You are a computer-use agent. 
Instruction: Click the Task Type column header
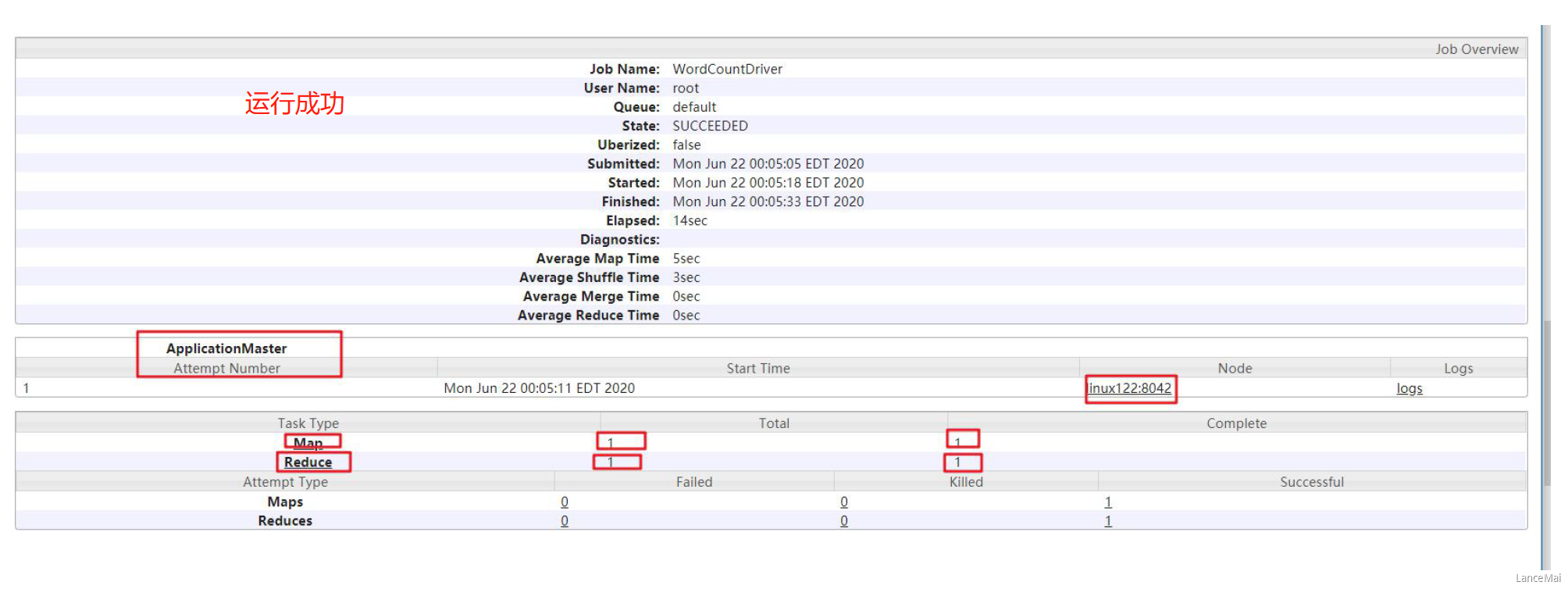(308, 423)
